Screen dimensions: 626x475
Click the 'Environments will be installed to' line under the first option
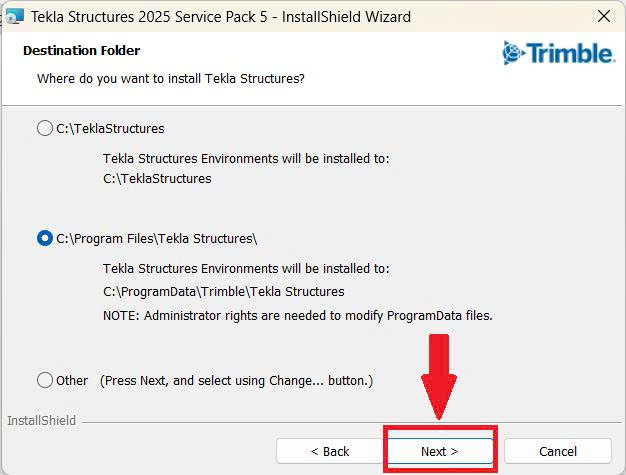(246, 158)
